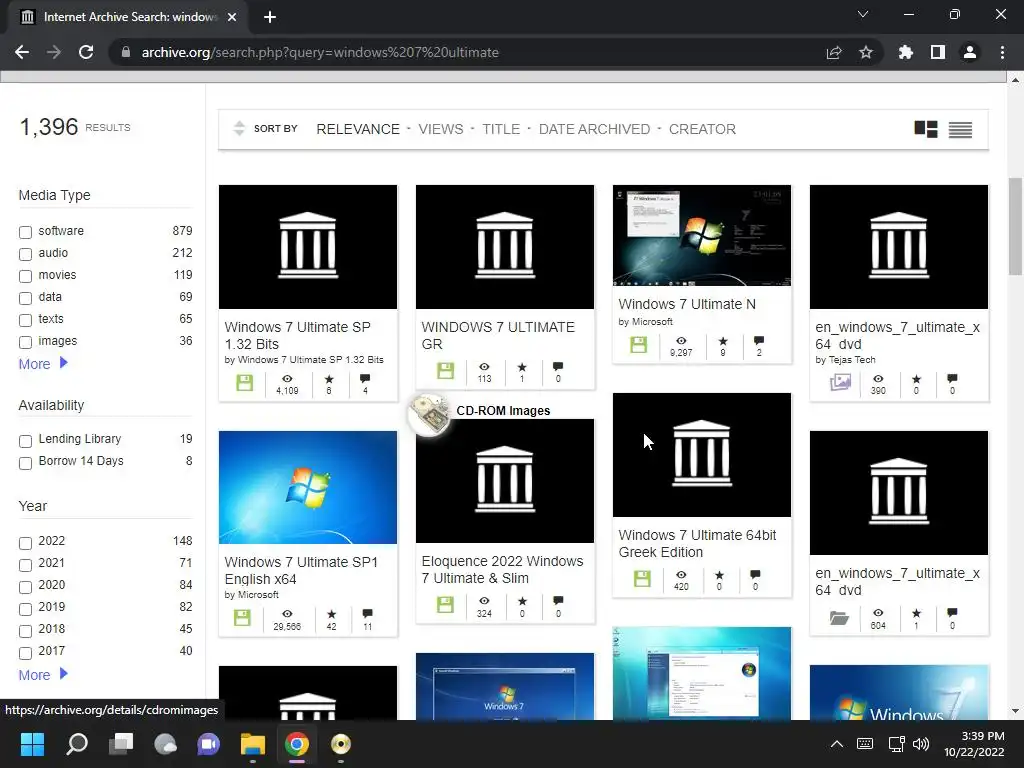This screenshot has width=1024, height=768.
Task: Click the scrollbar up arrow
Action: coord(1015,80)
